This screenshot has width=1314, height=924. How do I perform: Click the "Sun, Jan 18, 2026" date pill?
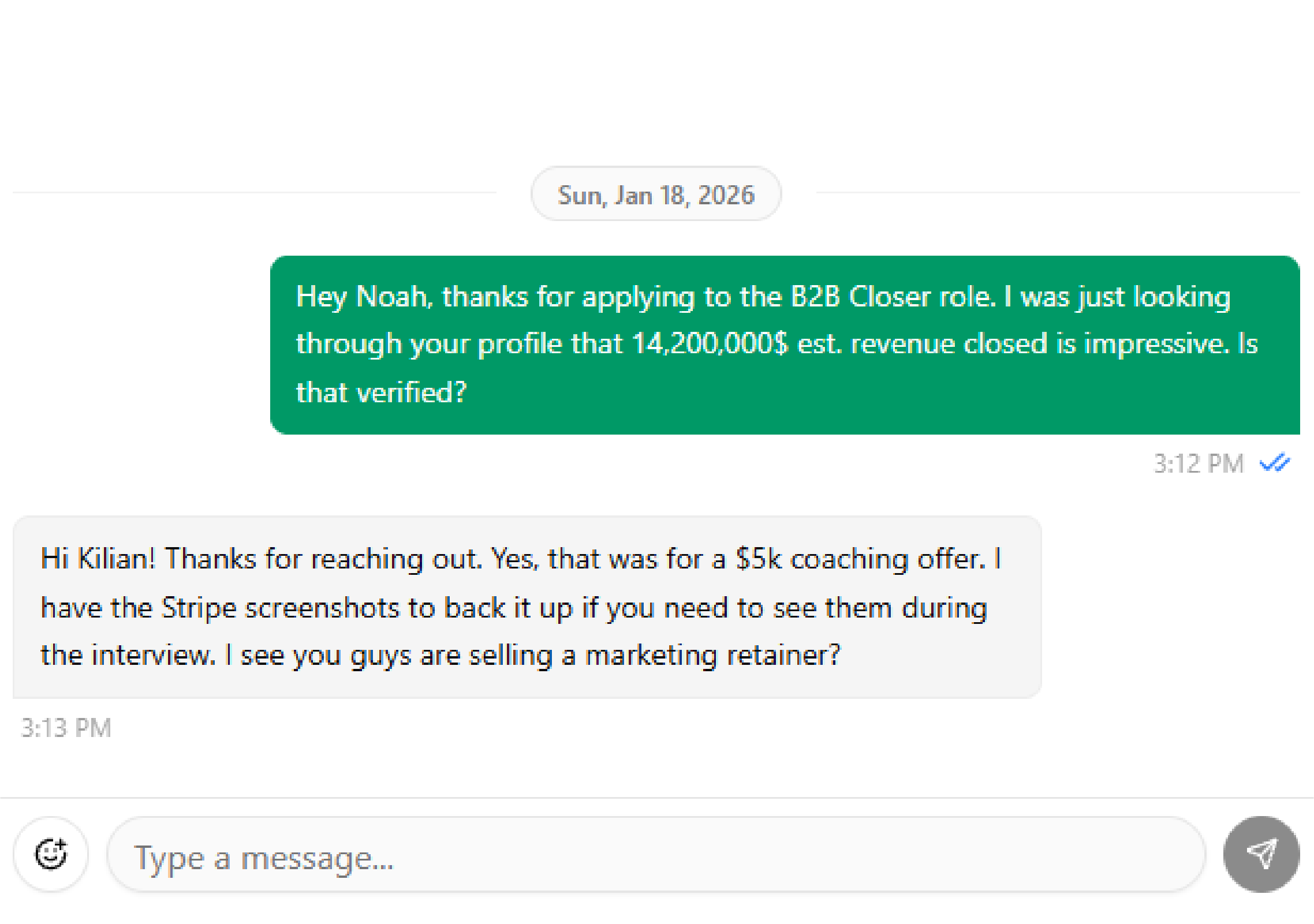click(x=656, y=194)
